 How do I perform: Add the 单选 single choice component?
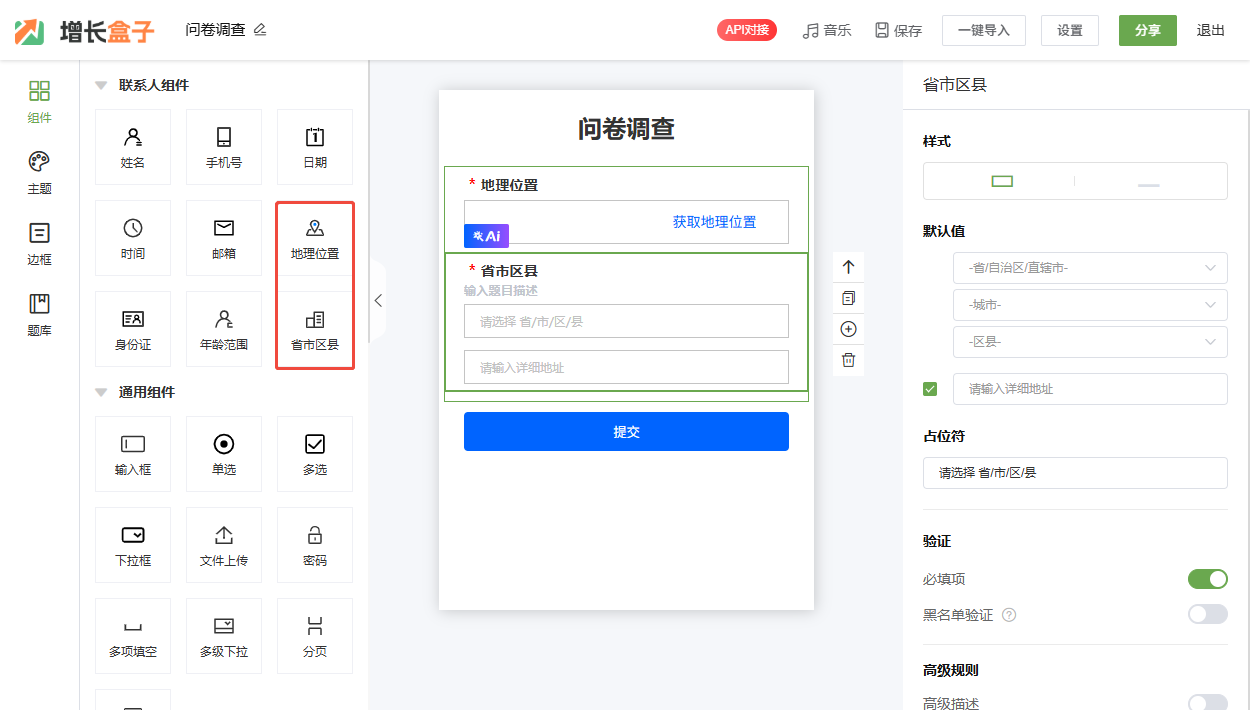224,454
